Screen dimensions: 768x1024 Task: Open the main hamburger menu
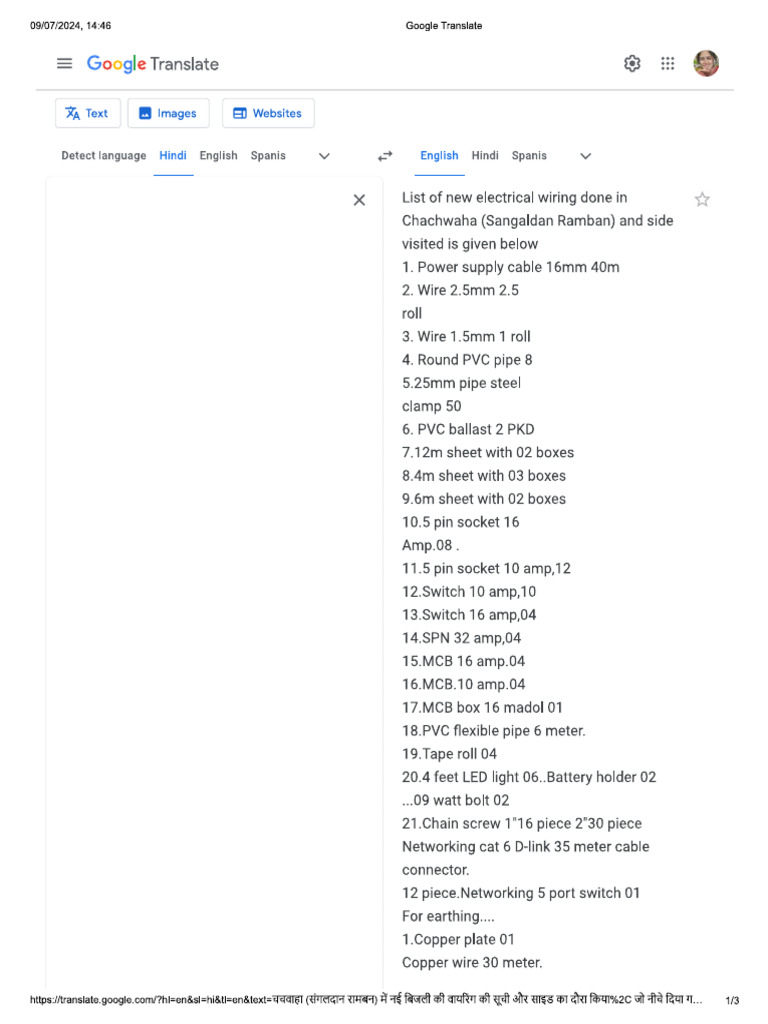coord(65,64)
